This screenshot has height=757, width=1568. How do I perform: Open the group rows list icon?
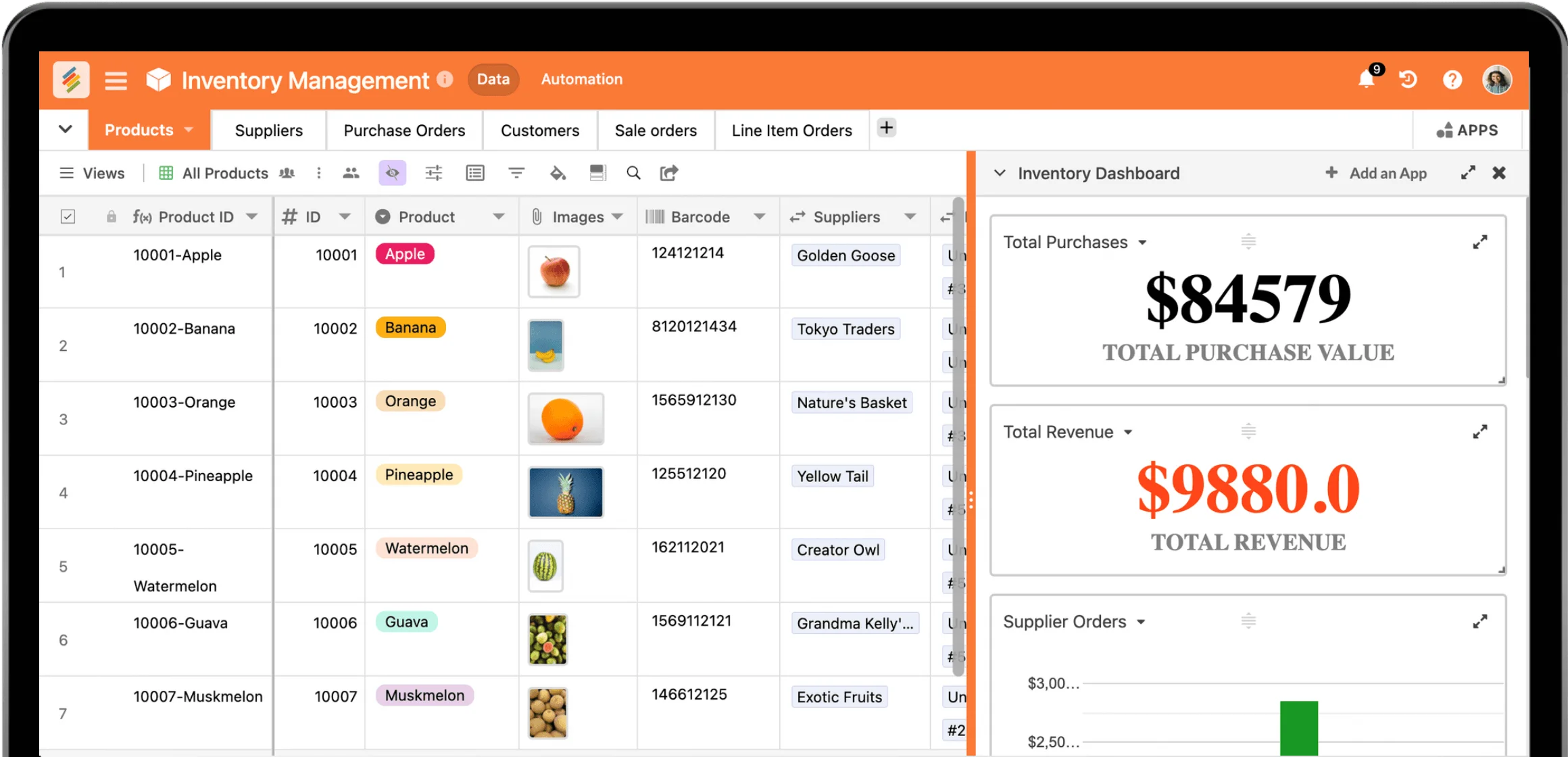475,173
